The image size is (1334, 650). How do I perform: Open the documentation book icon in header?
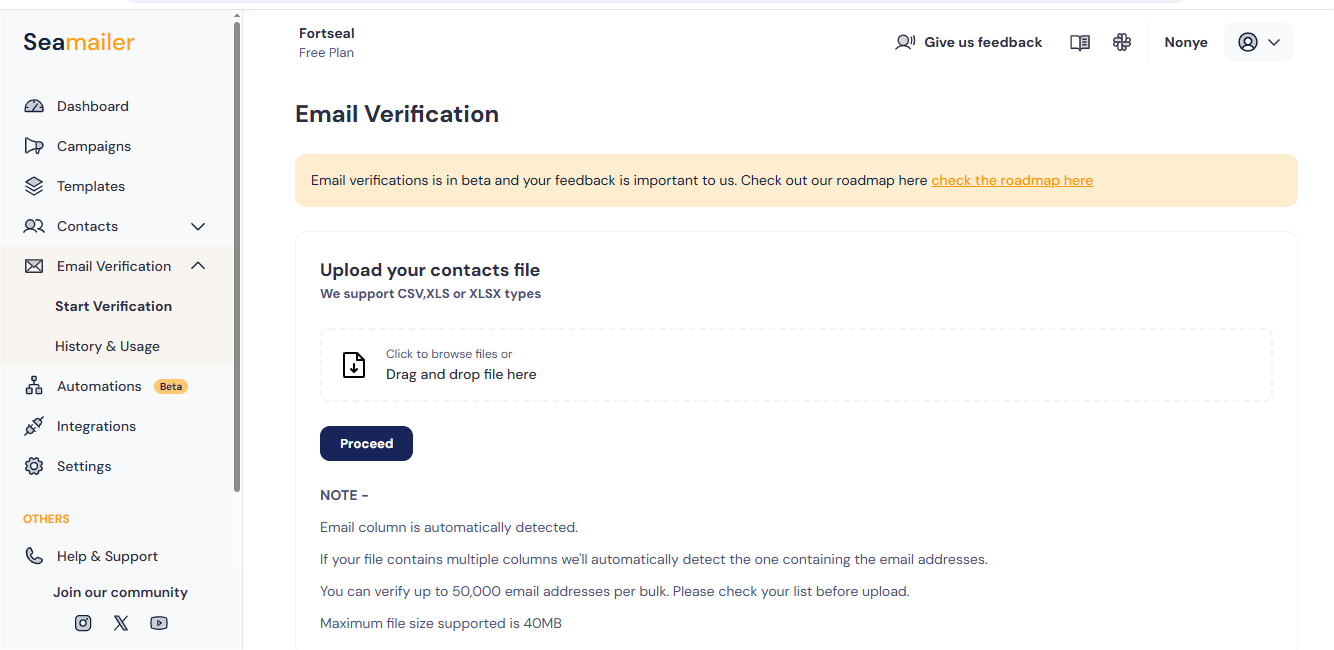point(1080,42)
